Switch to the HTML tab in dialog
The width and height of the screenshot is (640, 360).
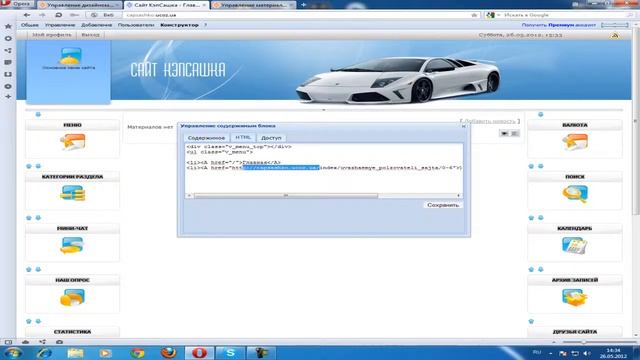coord(243,138)
